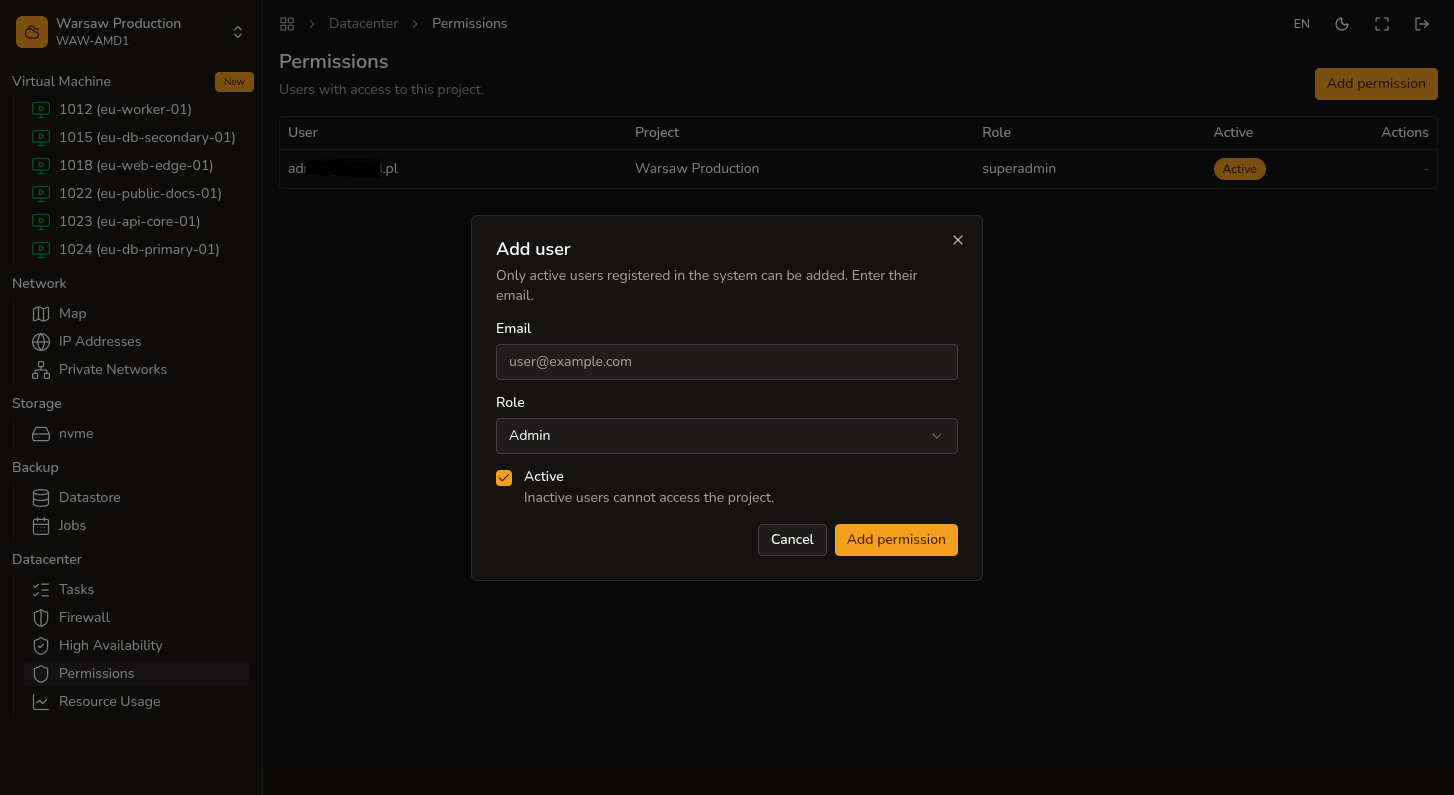
Task: Click Cancel in the Add user dialog
Action: click(792, 540)
